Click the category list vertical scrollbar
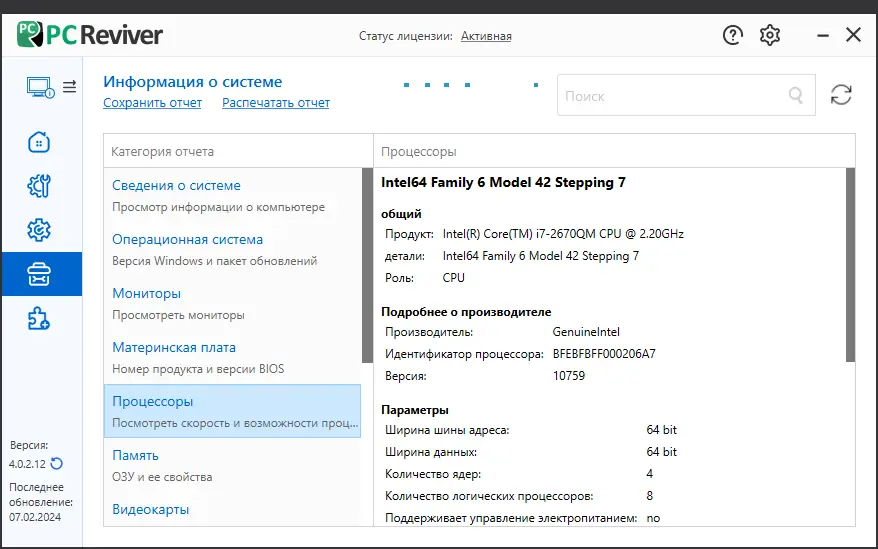 [x=367, y=266]
